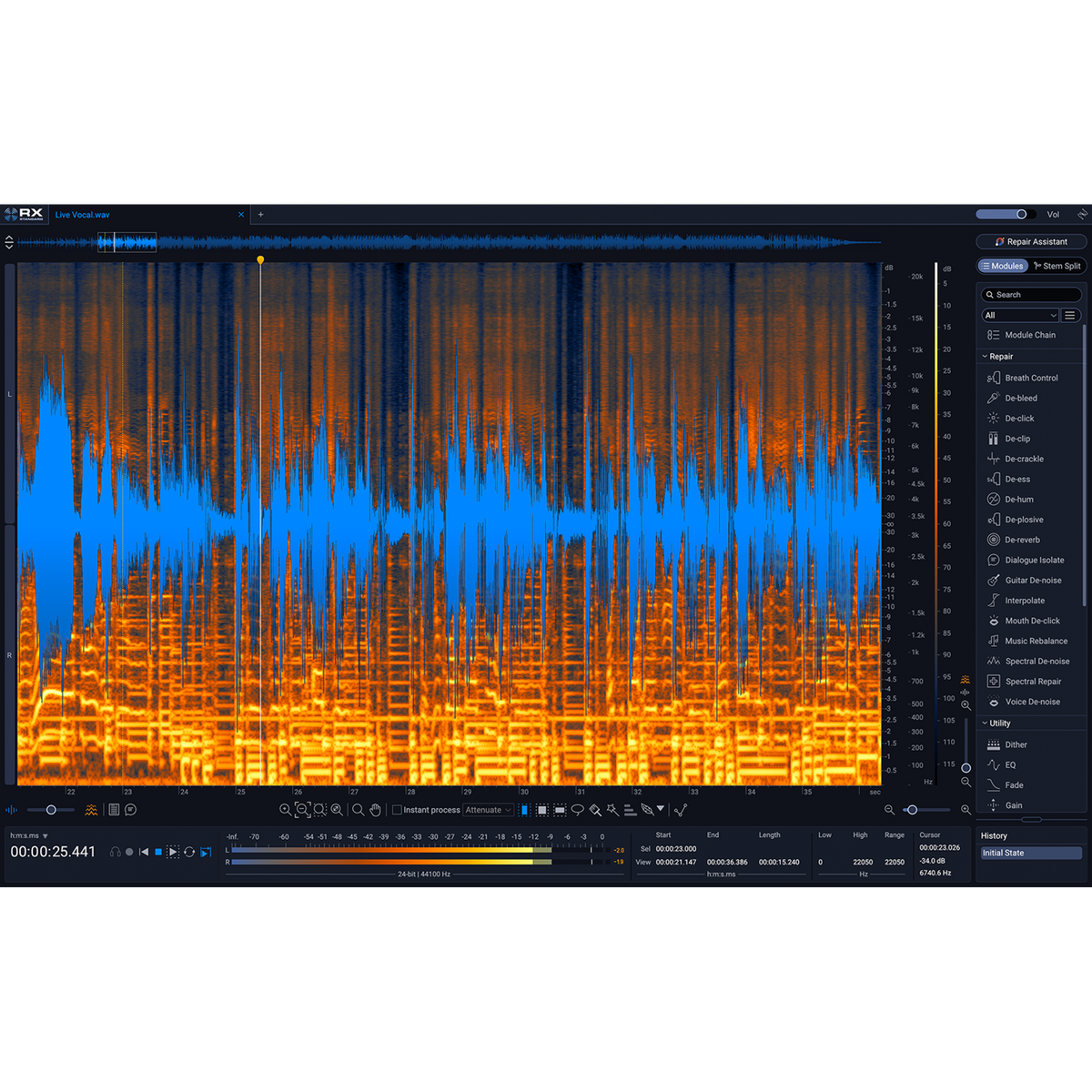
Task: Select the lasso selection tool
Action: [x=577, y=810]
